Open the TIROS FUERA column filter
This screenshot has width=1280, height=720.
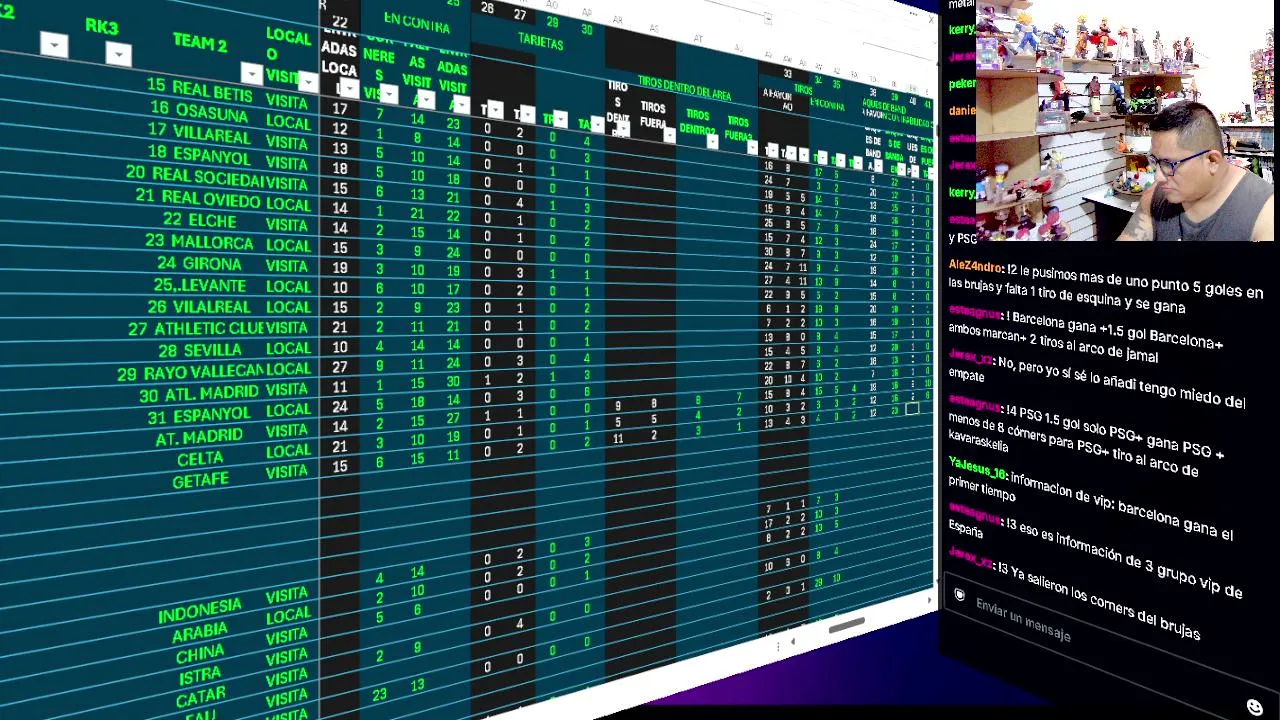[x=668, y=134]
